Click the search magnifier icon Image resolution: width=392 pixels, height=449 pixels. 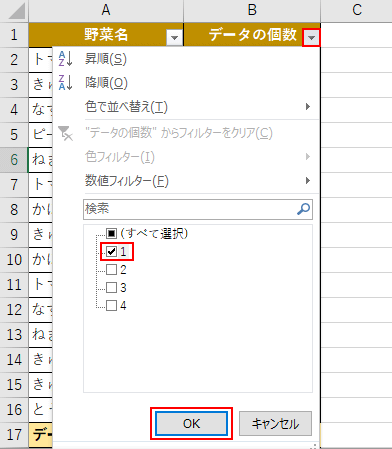303,209
